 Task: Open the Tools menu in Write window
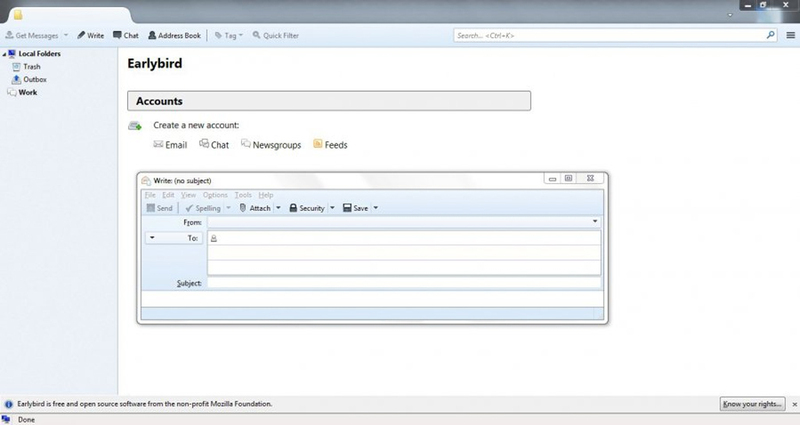tap(243, 195)
